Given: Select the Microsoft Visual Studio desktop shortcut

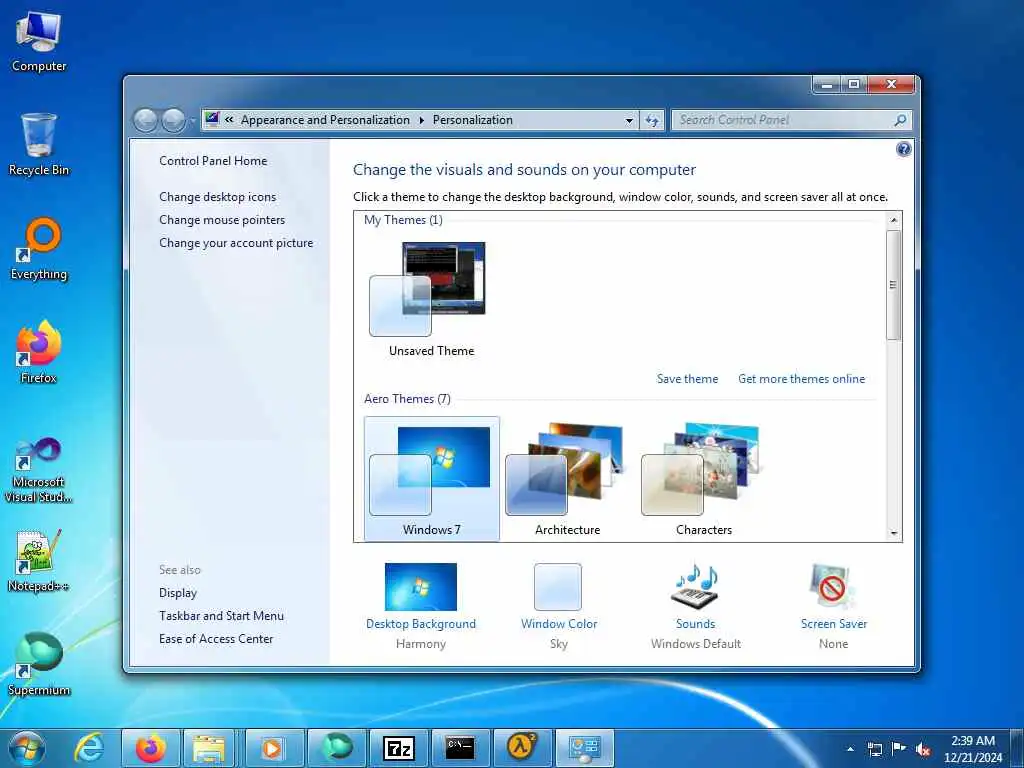Looking at the screenshot, I should tap(39, 470).
